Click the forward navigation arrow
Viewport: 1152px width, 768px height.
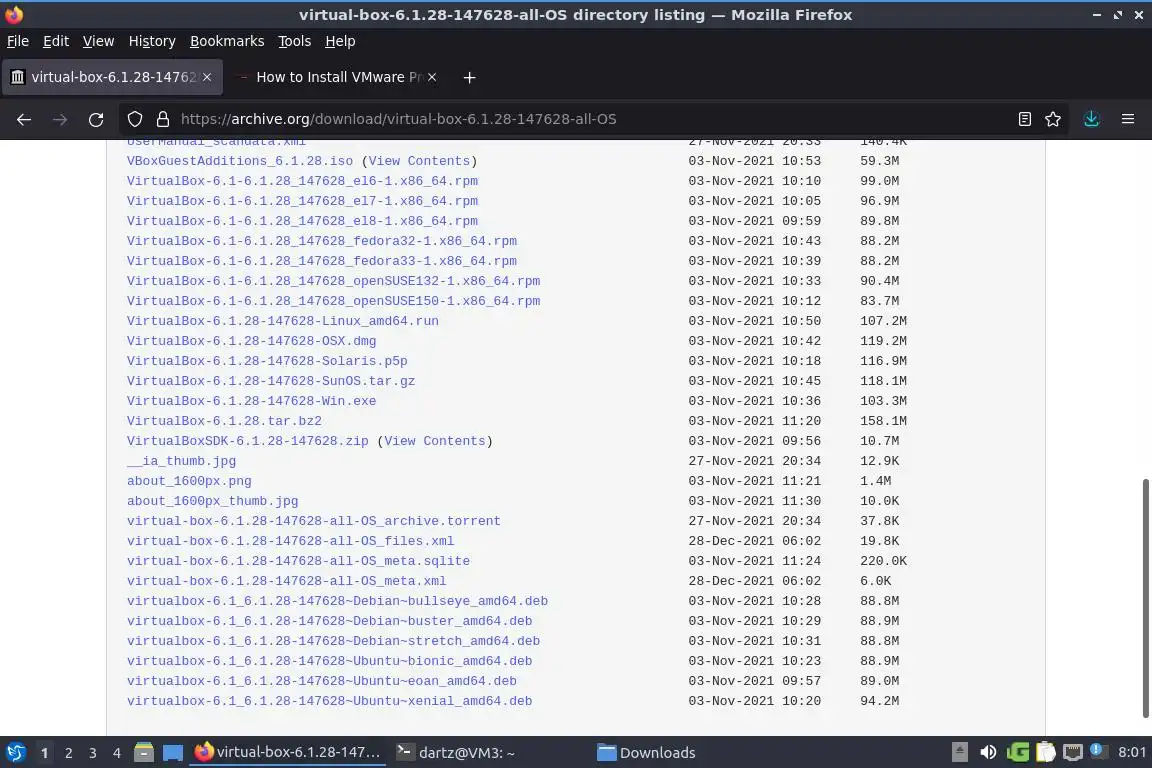point(60,119)
